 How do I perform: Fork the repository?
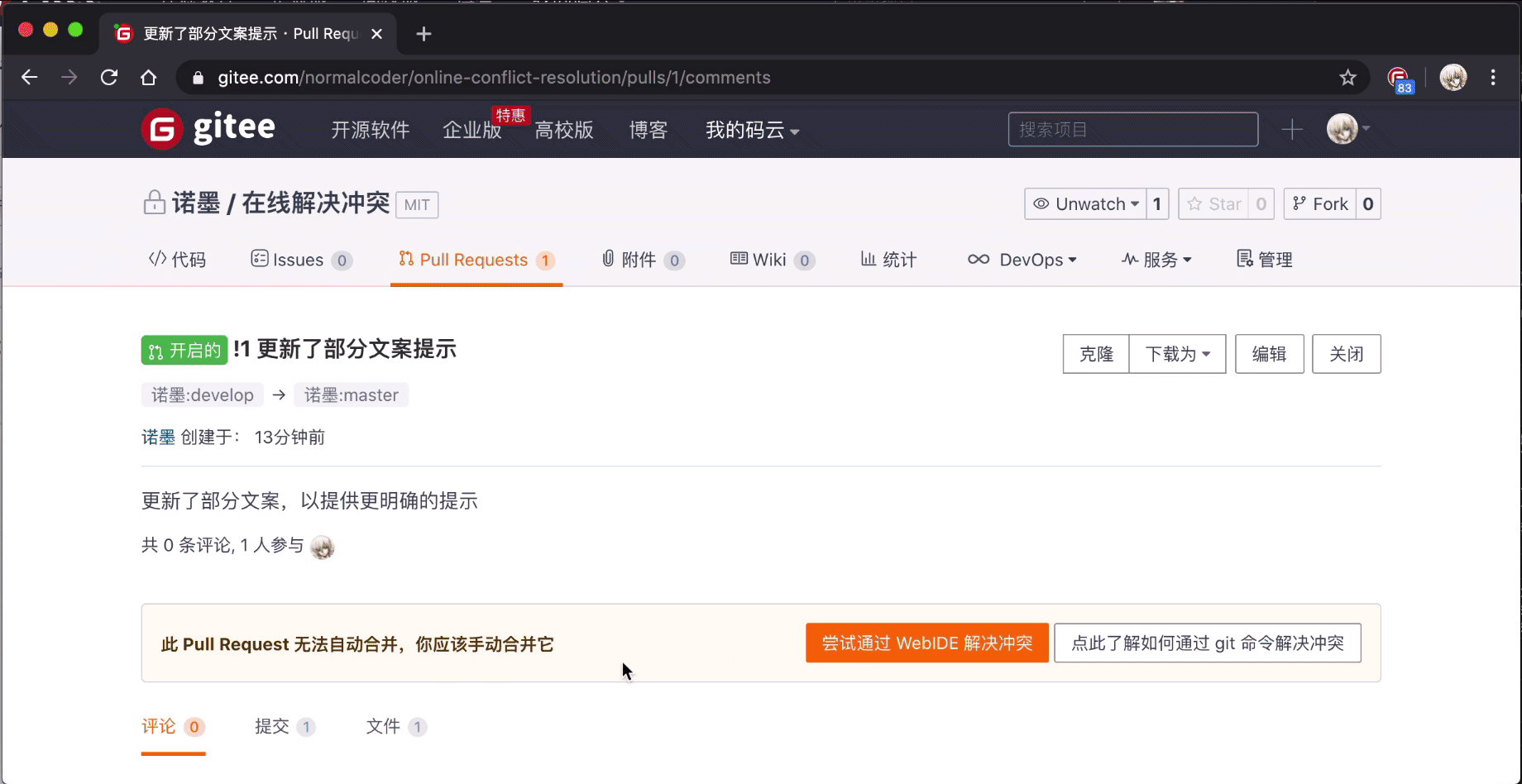pyautogui.click(x=1321, y=203)
